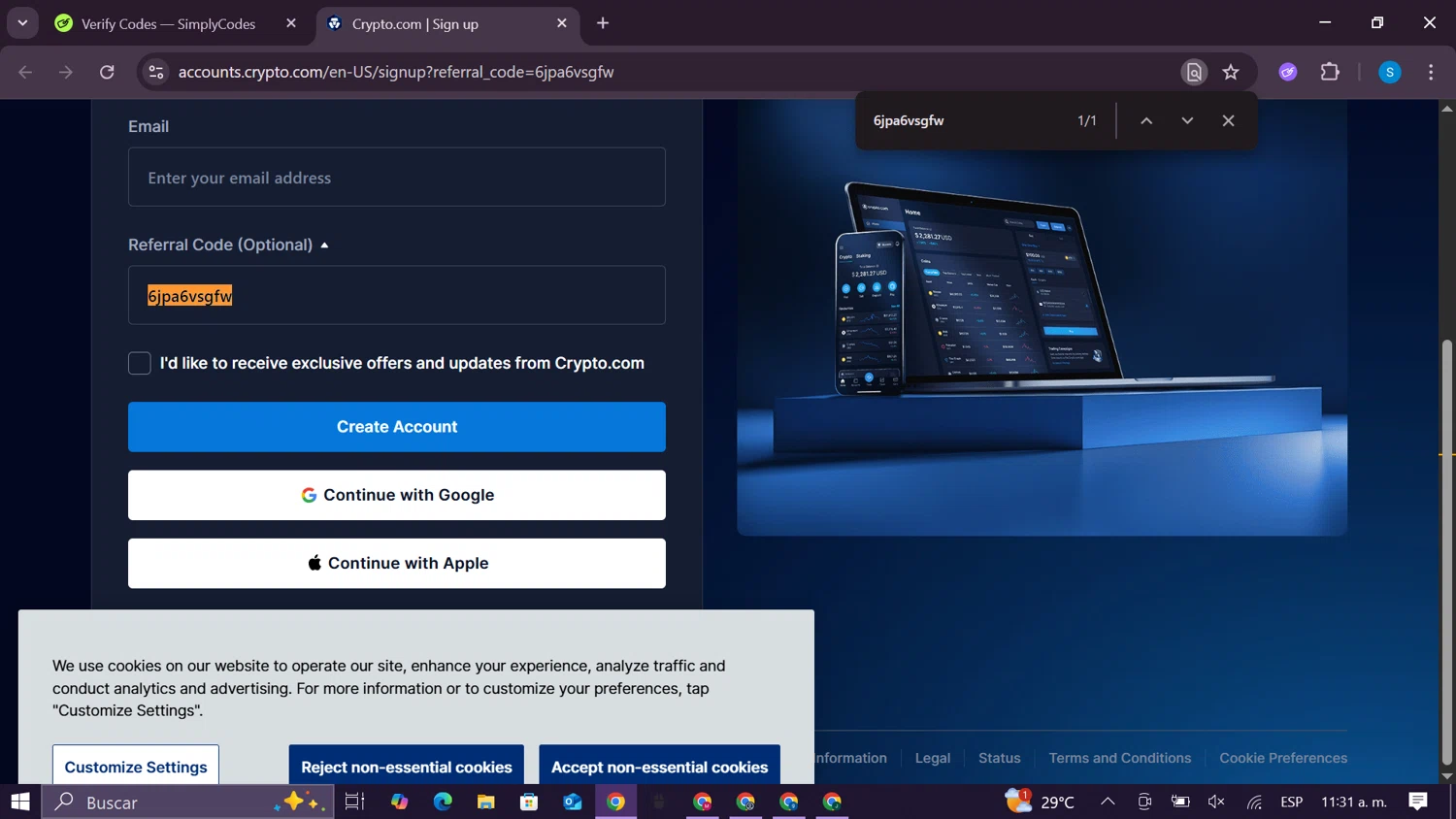Open the notification center icon
Screen dimensions: 1456x819
click(x=1418, y=802)
